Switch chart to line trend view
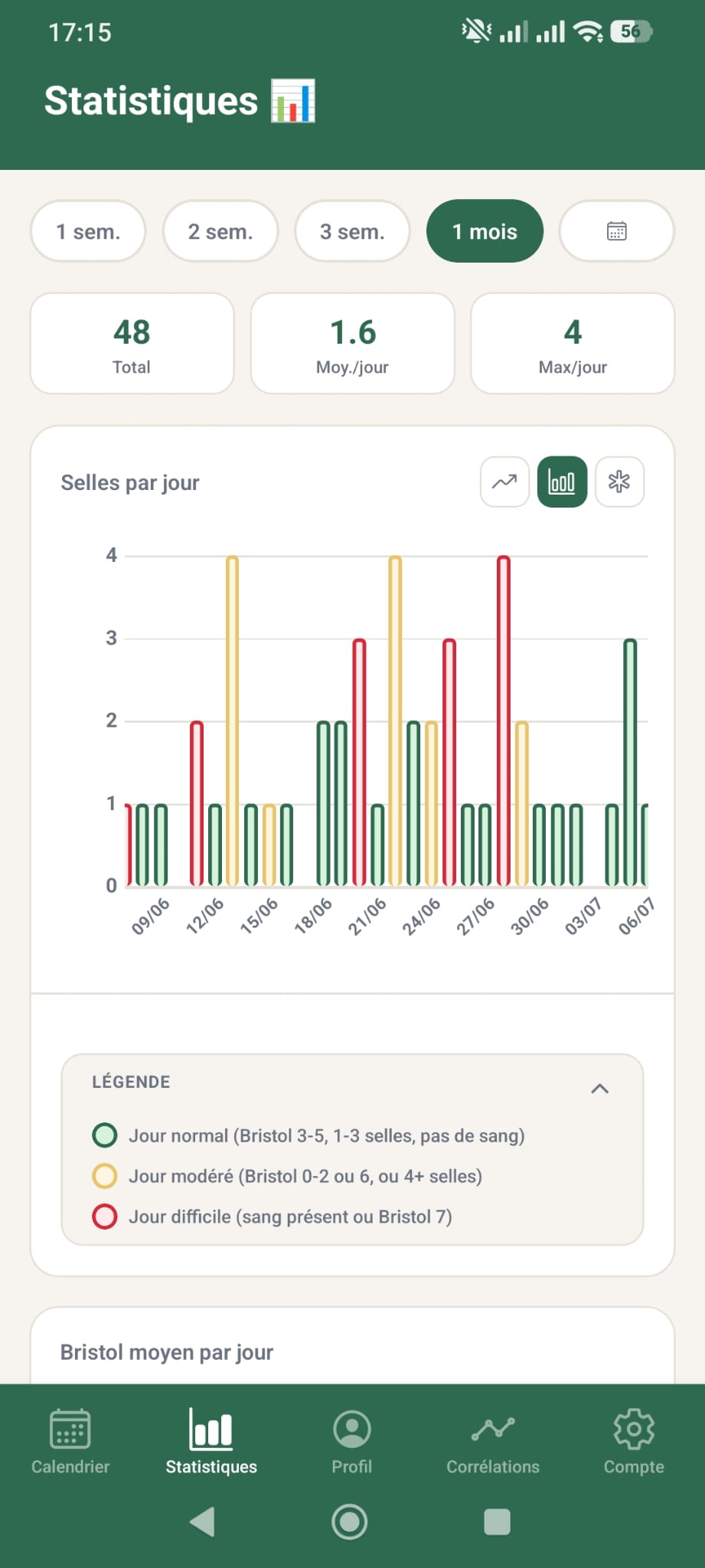Image resolution: width=705 pixels, height=1568 pixels. pyautogui.click(x=504, y=482)
